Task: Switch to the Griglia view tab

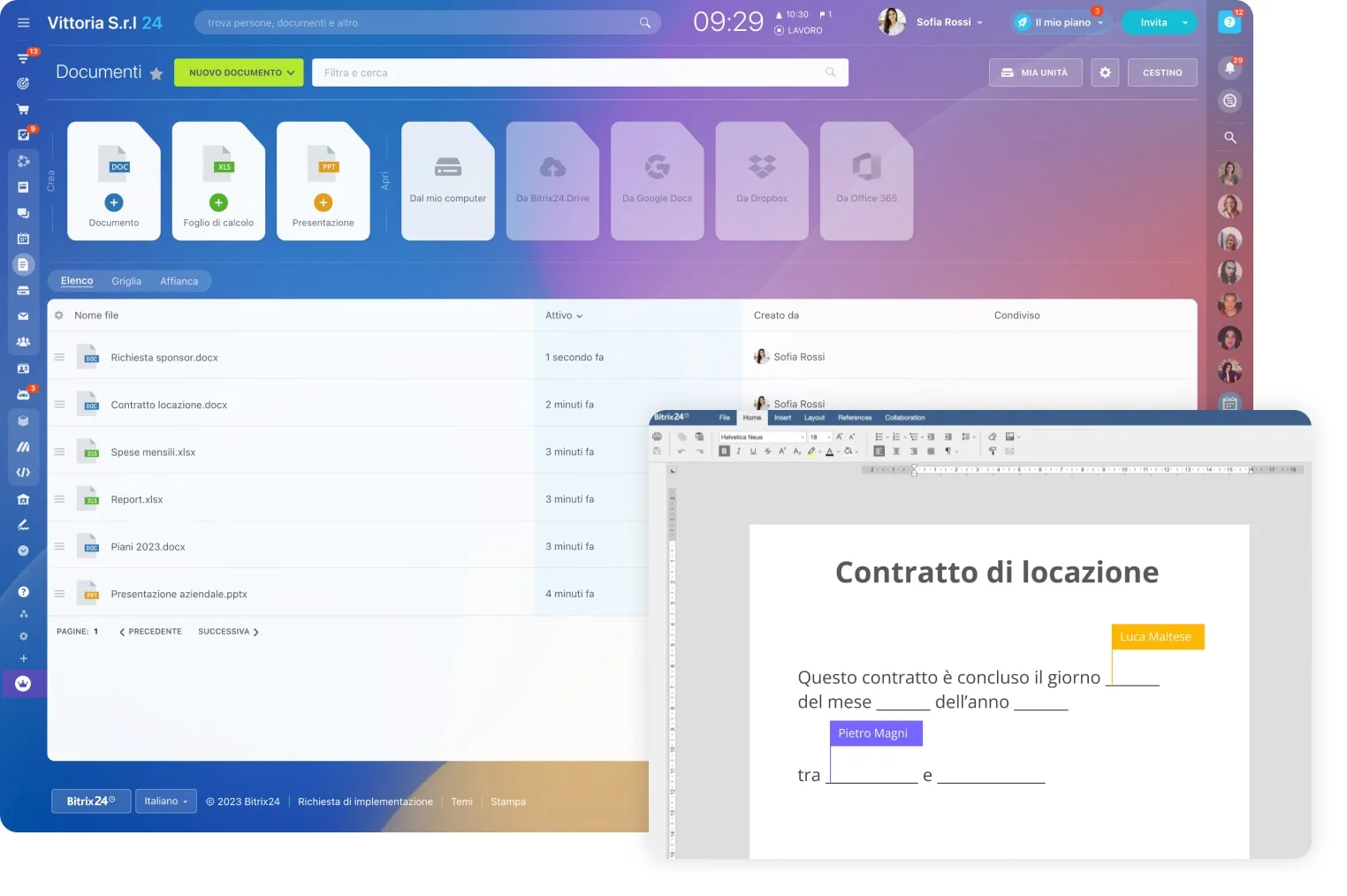Action: (126, 281)
